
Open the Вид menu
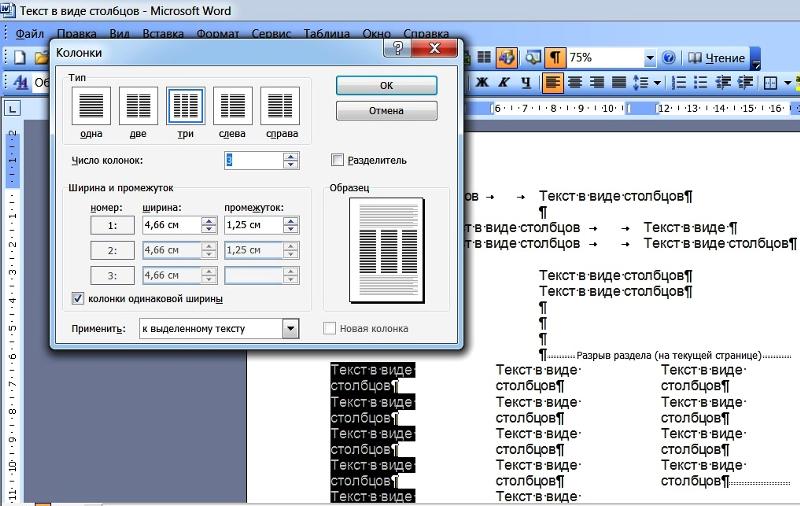[x=119, y=34]
